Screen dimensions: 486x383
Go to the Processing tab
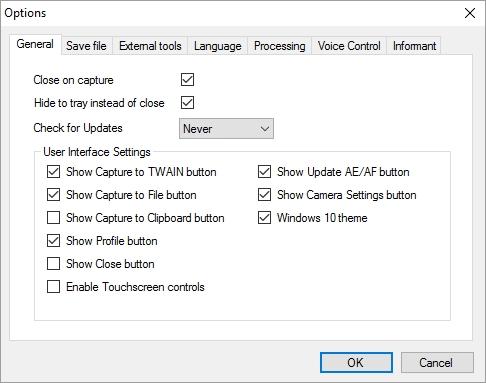(x=279, y=46)
